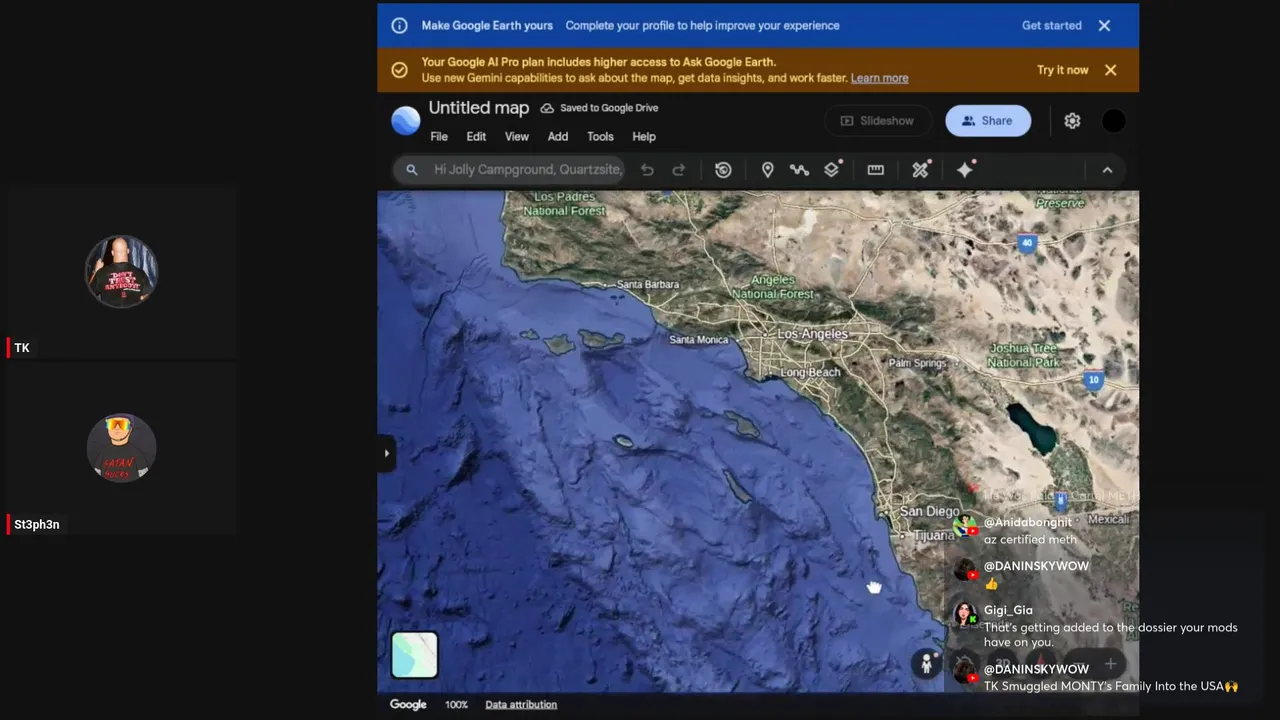
Task: Click the Interstate 40 highway shield
Action: [1027, 243]
